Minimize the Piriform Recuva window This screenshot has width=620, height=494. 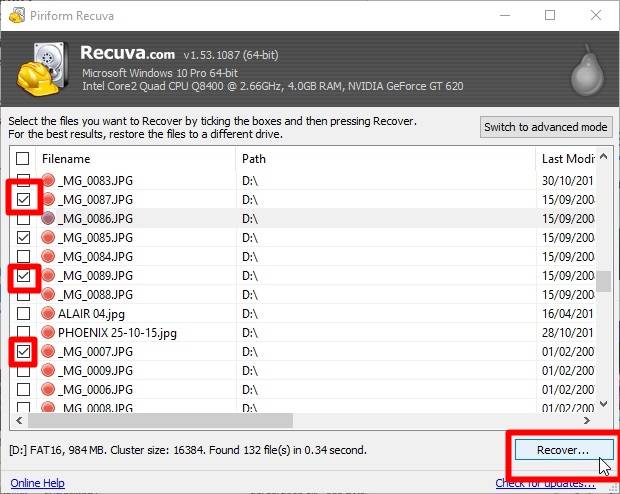click(505, 15)
